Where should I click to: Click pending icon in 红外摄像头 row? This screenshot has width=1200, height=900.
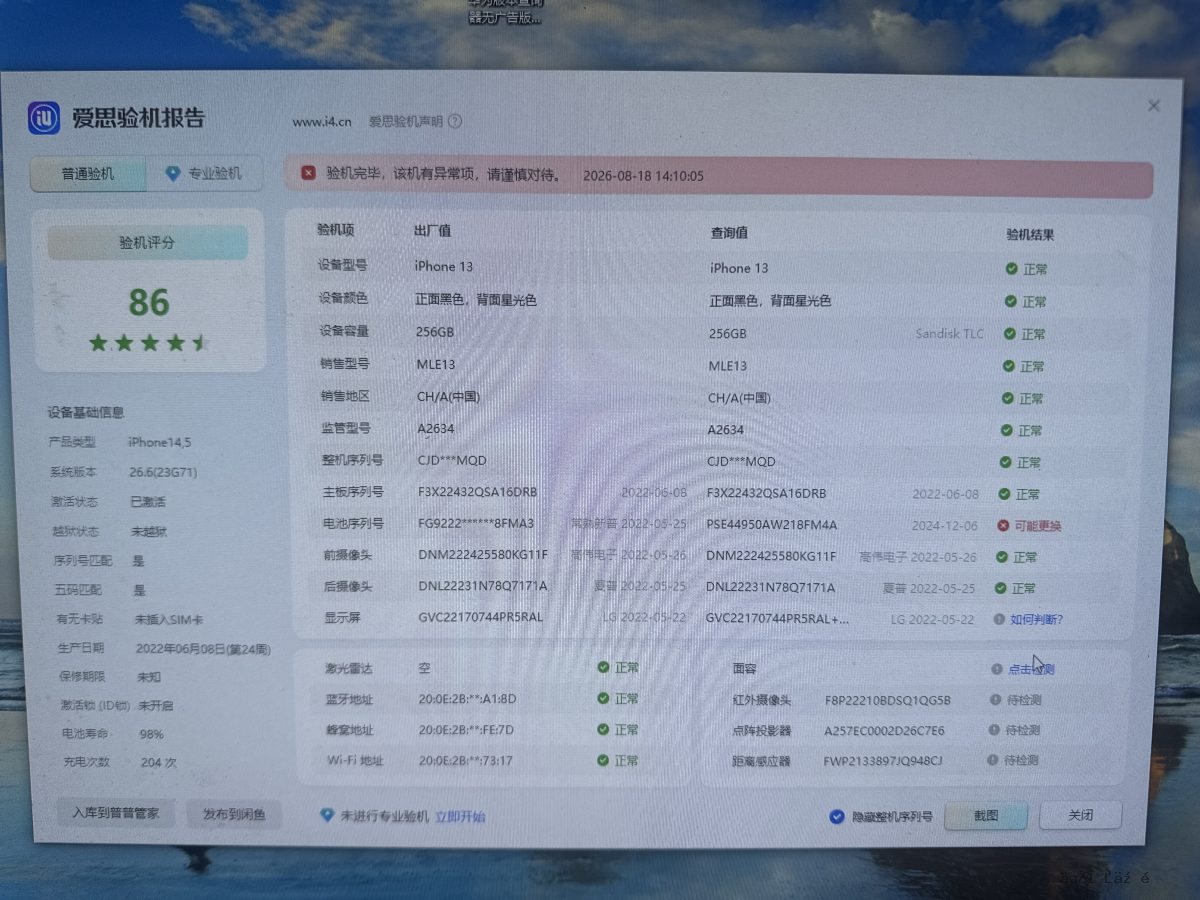pyautogui.click(x=996, y=700)
